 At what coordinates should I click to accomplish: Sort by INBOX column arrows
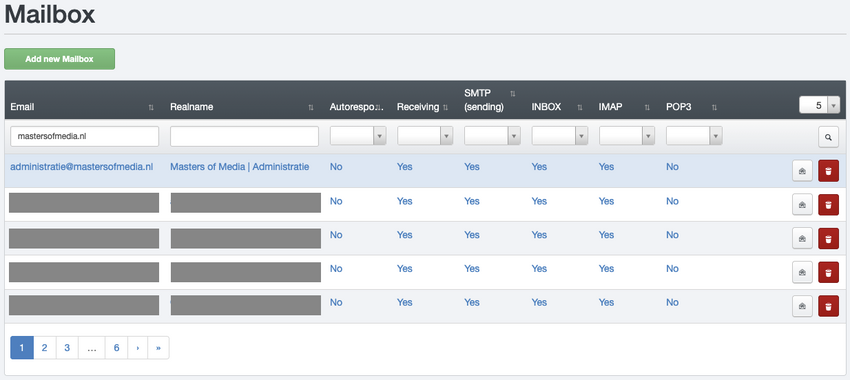click(579, 107)
